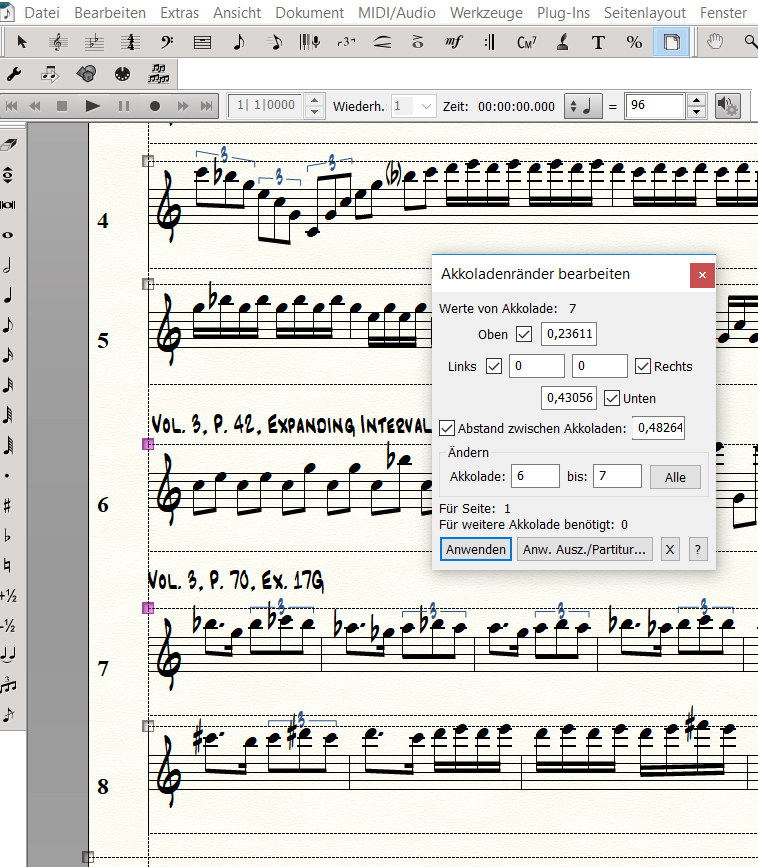Uncheck the Unten checkbox
This screenshot has height=867, width=758.
611,398
